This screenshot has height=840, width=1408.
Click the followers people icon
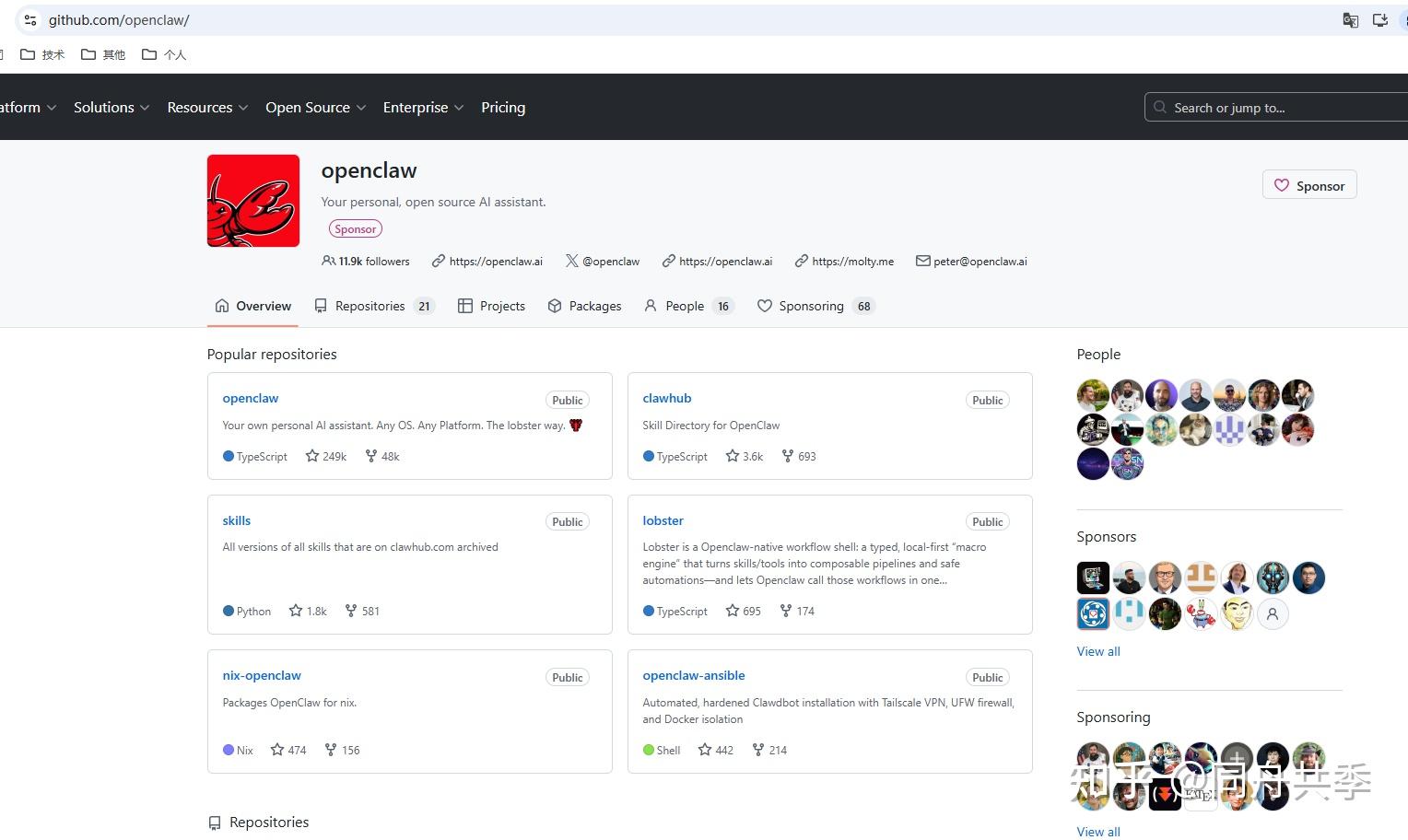[328, 261]
